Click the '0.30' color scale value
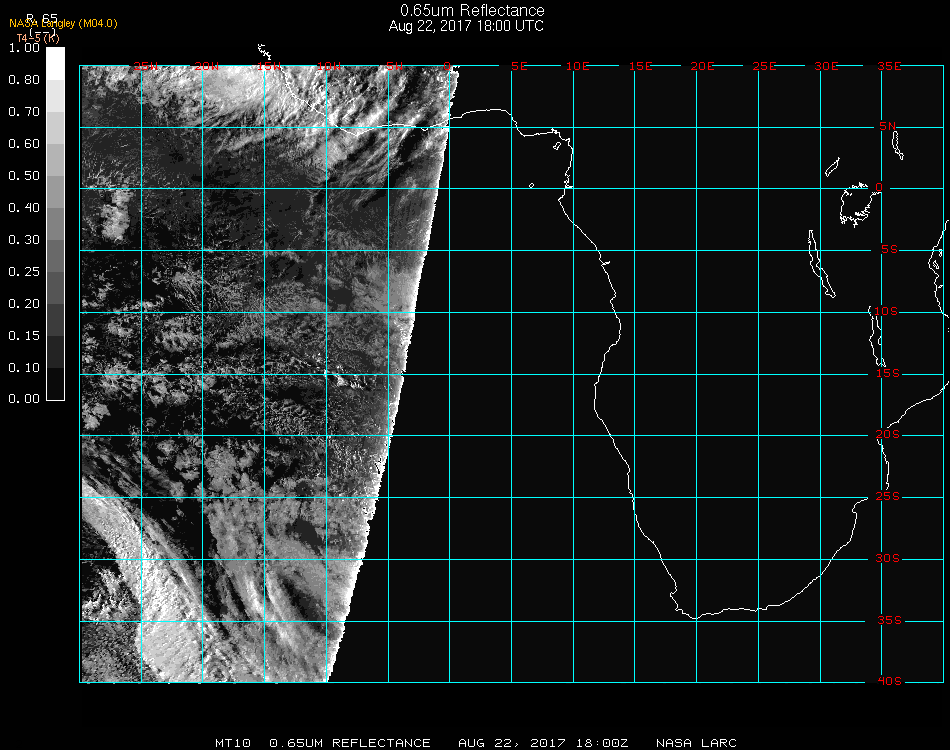This screenshot has width=950, height=750. (24, 240)
